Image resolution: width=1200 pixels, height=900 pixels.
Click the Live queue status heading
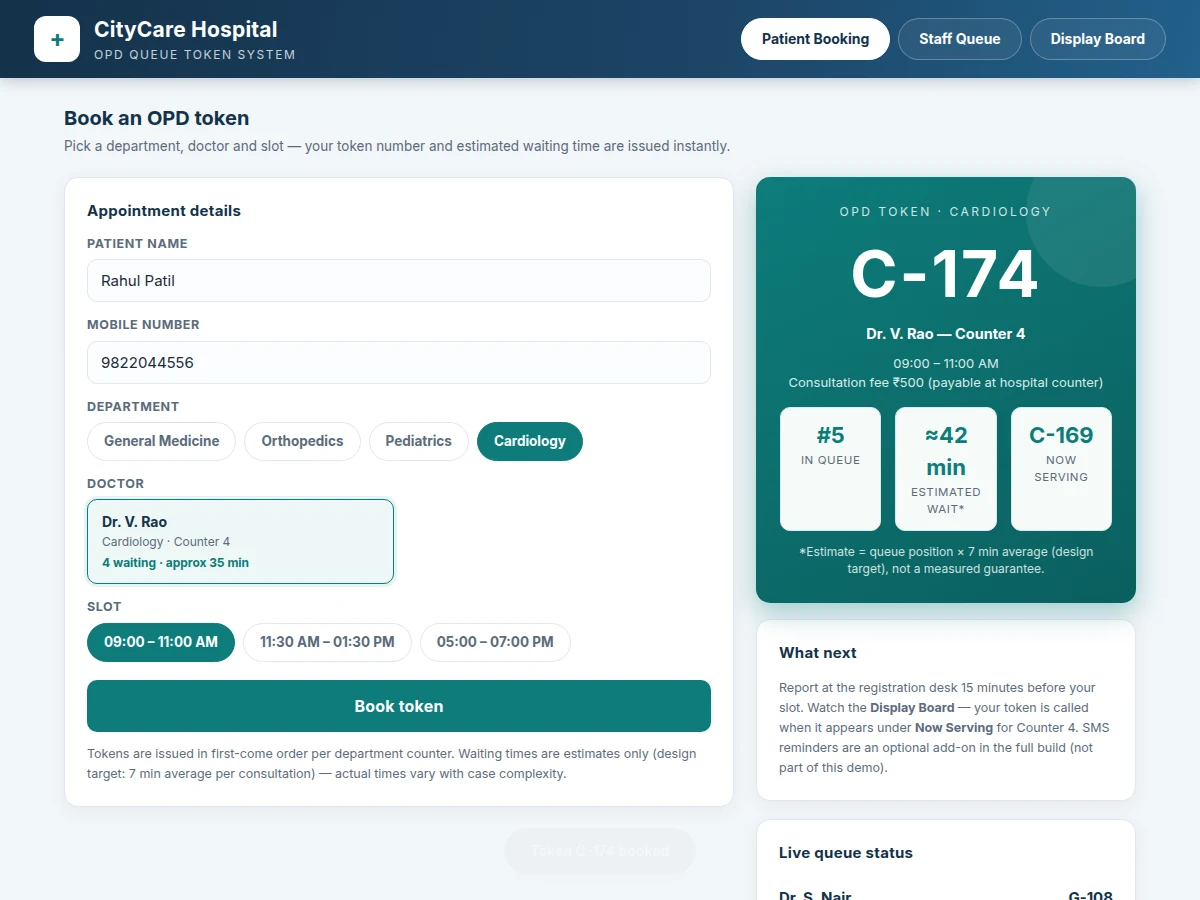(x=846, y=853)
